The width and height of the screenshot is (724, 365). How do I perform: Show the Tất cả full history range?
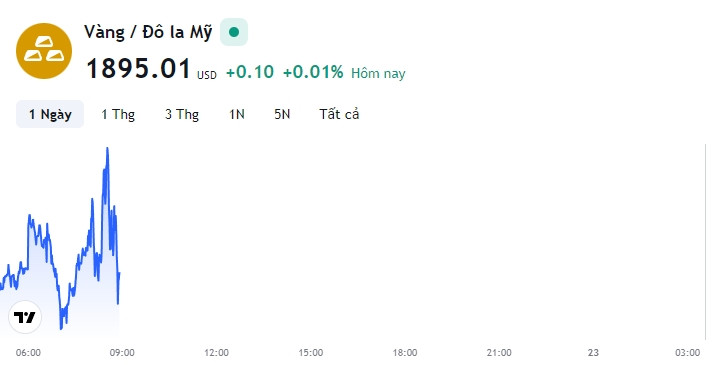click(339, 114)
